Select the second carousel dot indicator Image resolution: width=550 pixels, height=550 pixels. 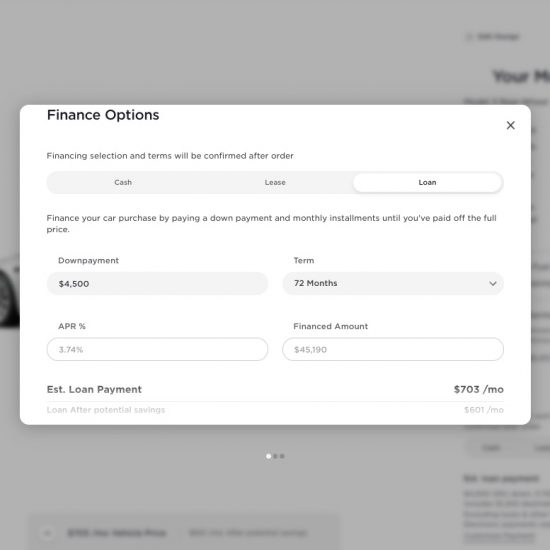click(x=275, y=456)
